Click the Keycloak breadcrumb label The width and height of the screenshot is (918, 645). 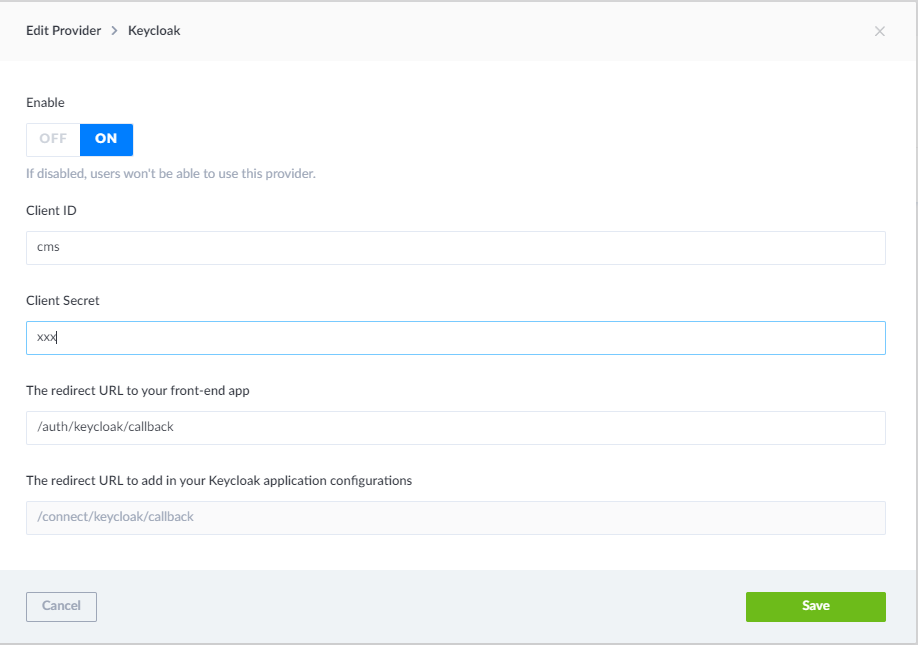pyautogui.click(x=154, y=30)
